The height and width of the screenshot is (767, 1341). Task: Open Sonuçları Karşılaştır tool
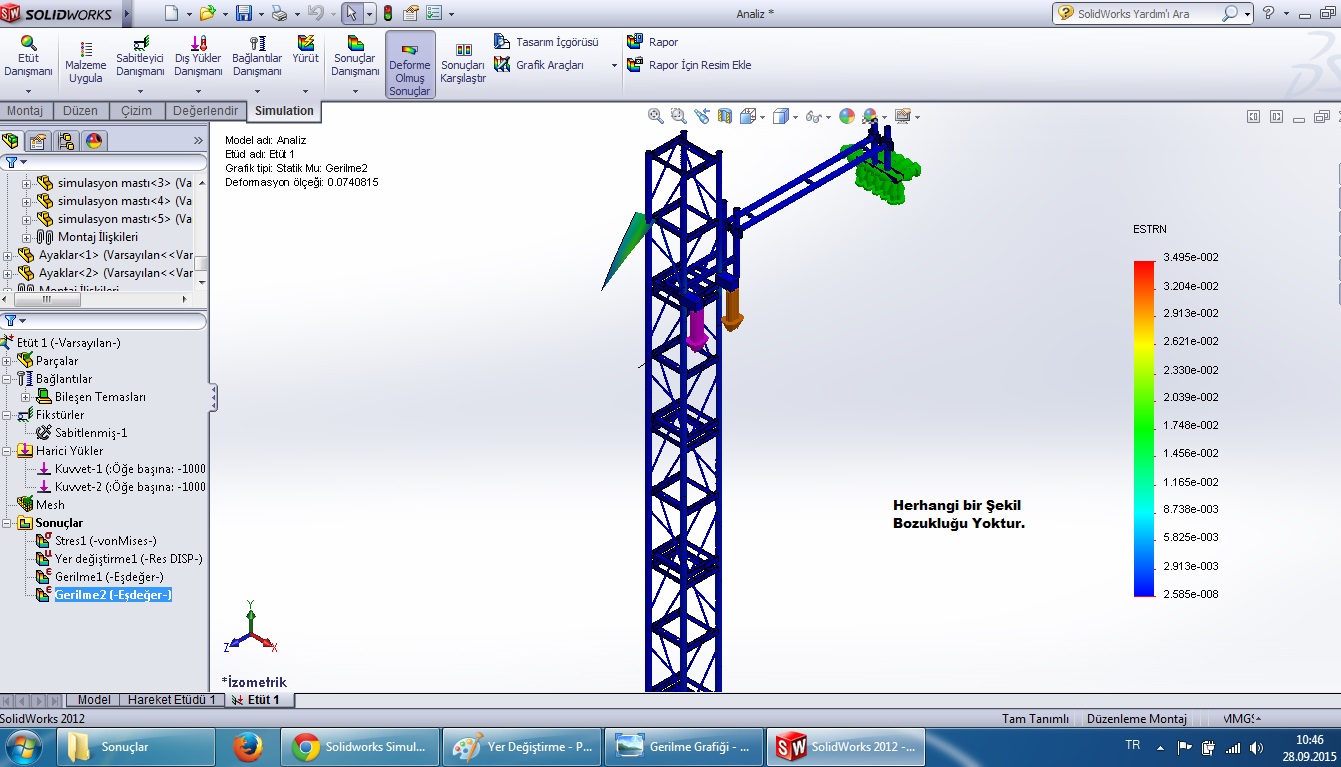pyautogui.click(x=463, y=51)
